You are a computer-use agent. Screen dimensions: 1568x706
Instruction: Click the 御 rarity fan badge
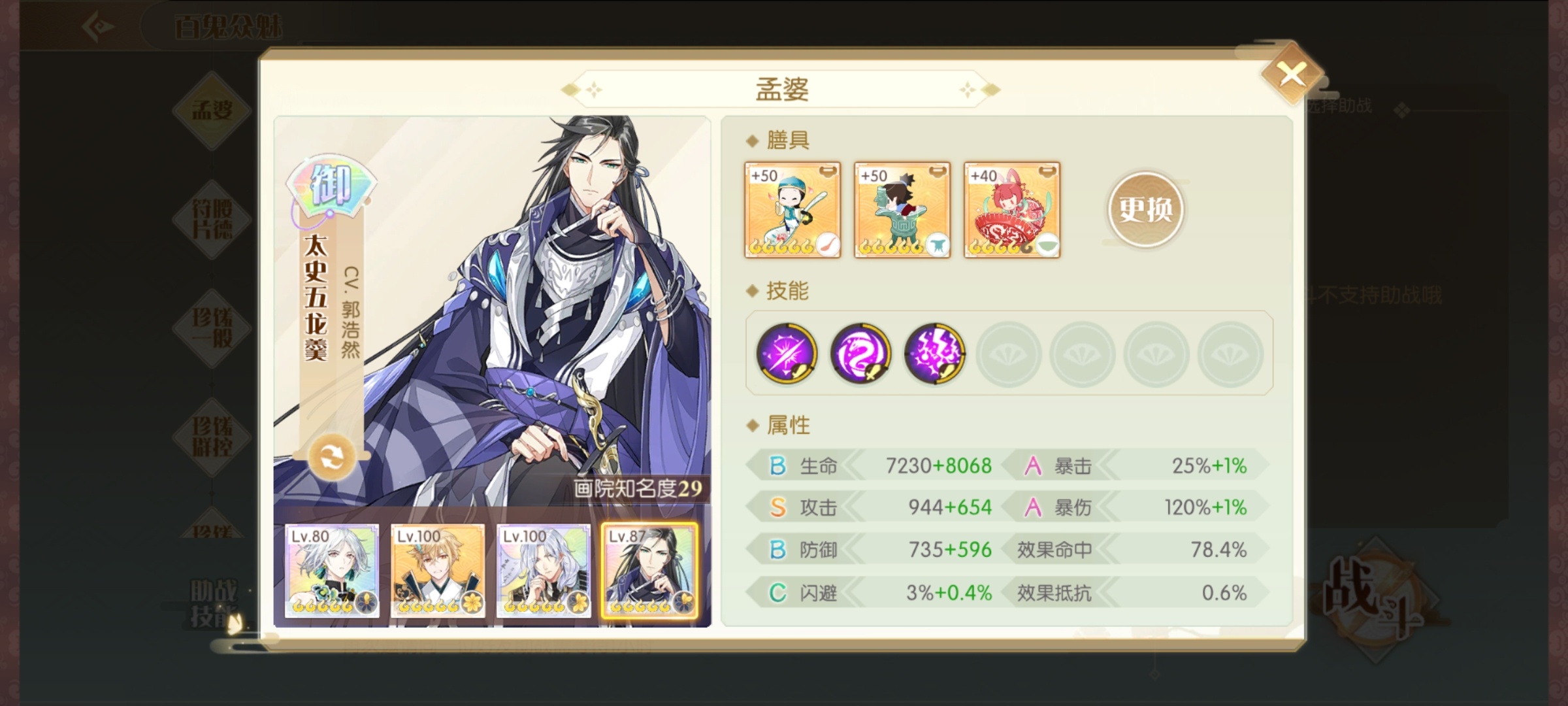[x=331, y=184]
